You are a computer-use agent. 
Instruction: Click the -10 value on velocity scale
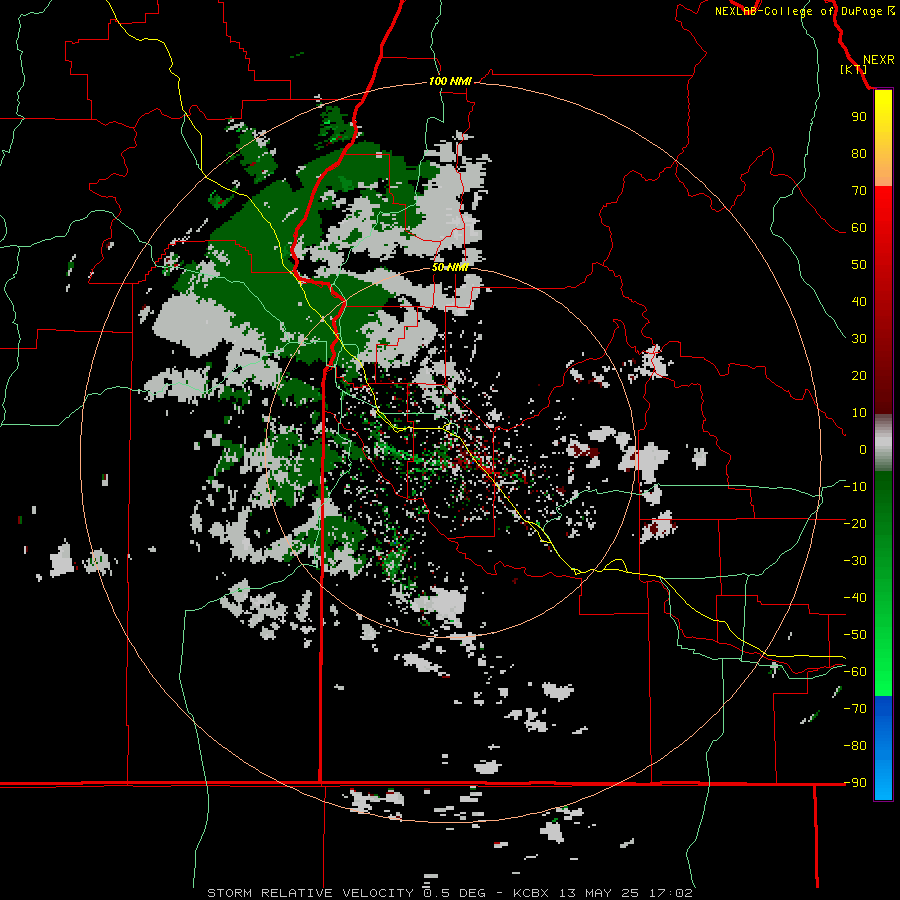855,487
